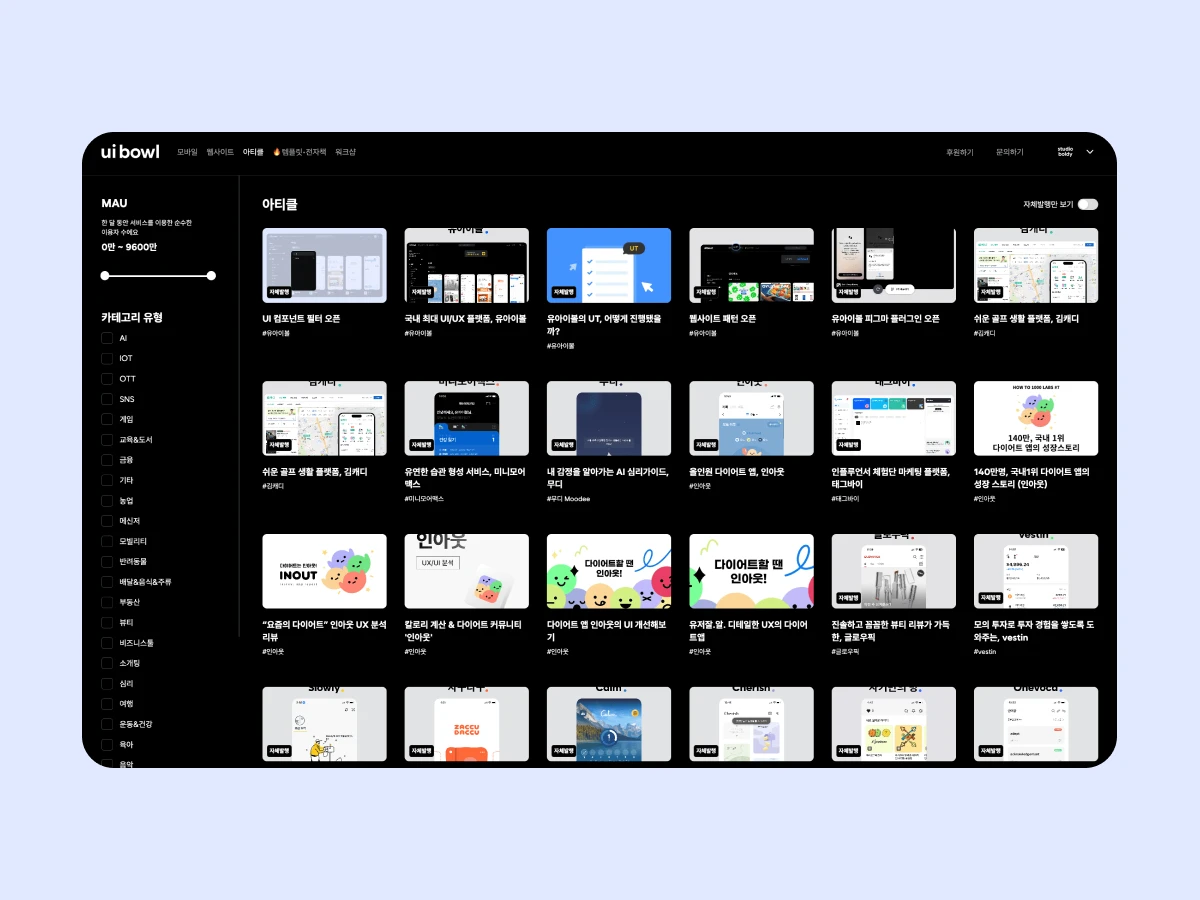Select the 아티클 nav tab
Viewport: 1200px width, 900px height.
[253, 152]
